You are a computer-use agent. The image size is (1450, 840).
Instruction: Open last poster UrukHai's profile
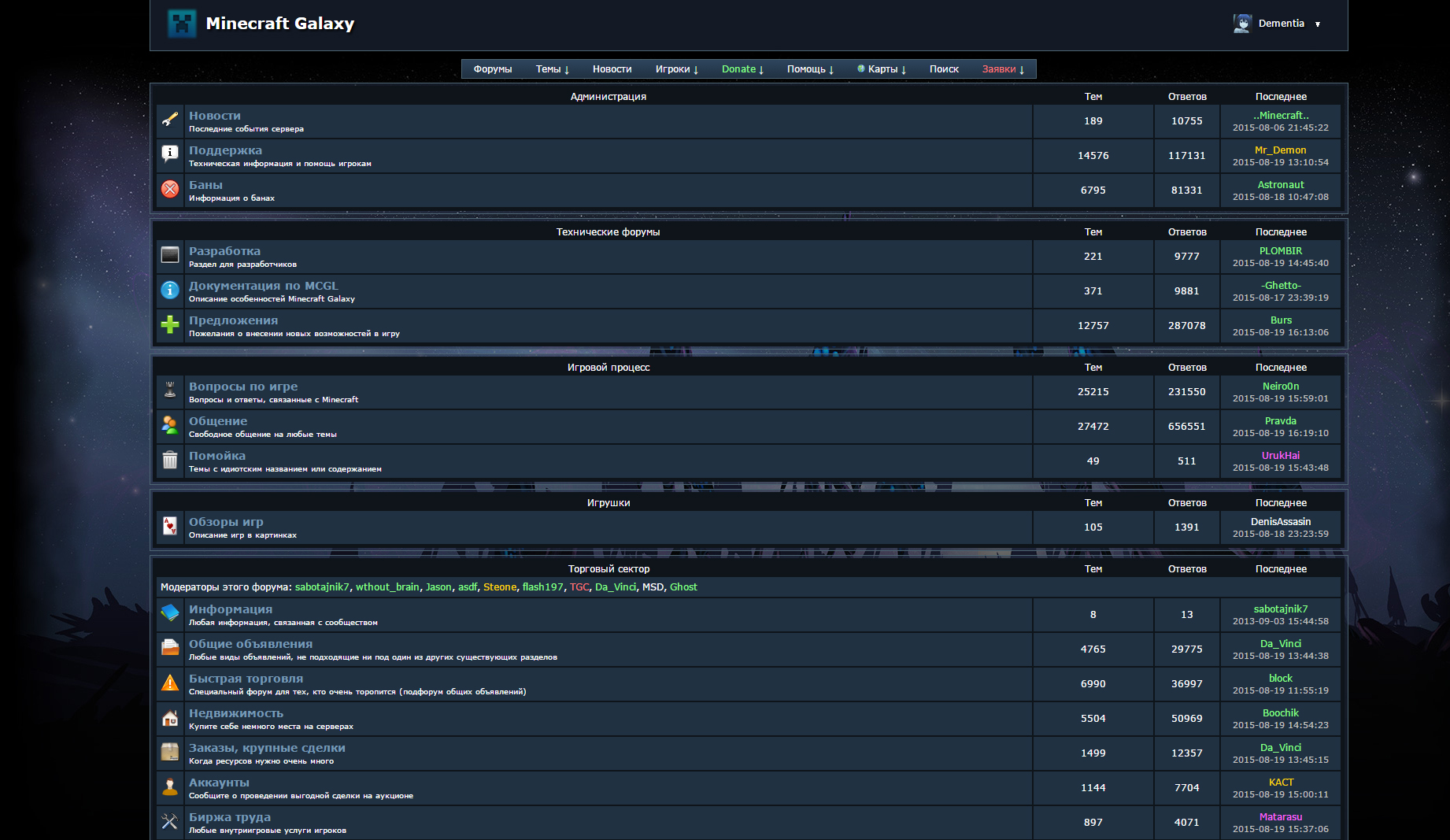[x=1280, y=456]
